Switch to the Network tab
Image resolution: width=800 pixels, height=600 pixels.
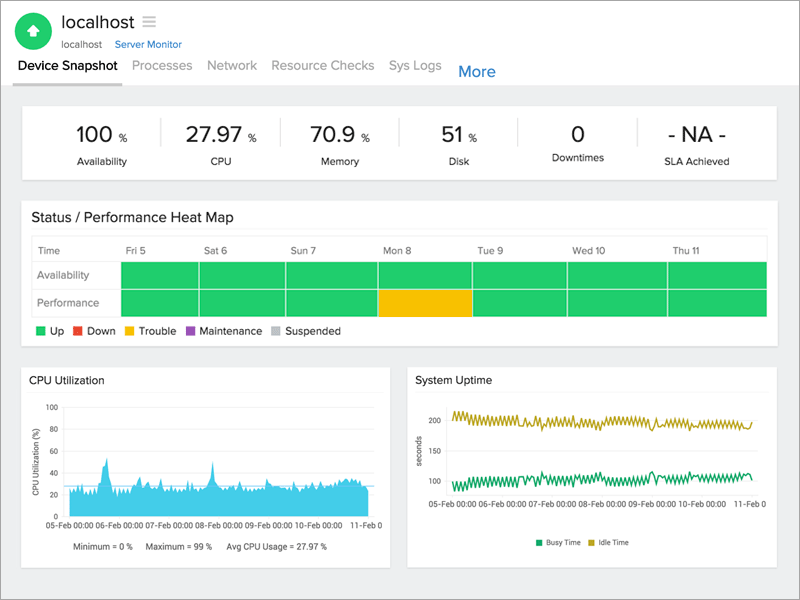click(x=232, y=65)
